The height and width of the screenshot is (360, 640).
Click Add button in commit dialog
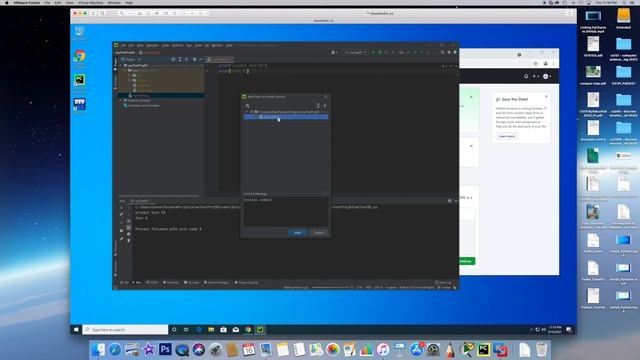tap(298, 233)
